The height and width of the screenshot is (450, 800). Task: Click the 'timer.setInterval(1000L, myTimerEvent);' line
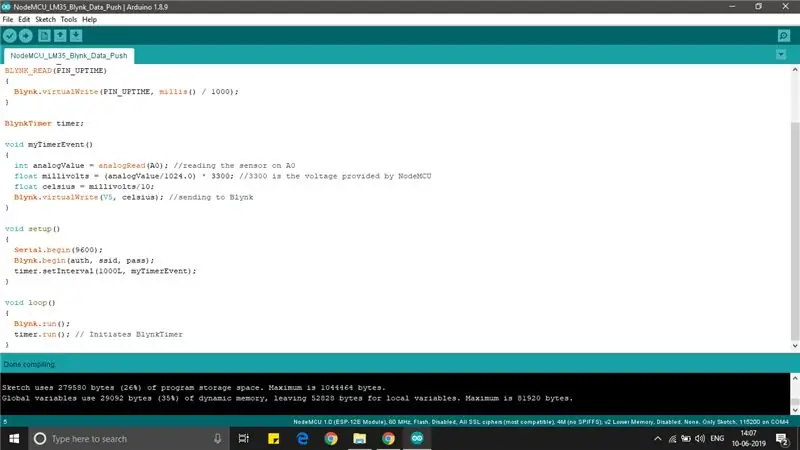(x=105, y=271)
